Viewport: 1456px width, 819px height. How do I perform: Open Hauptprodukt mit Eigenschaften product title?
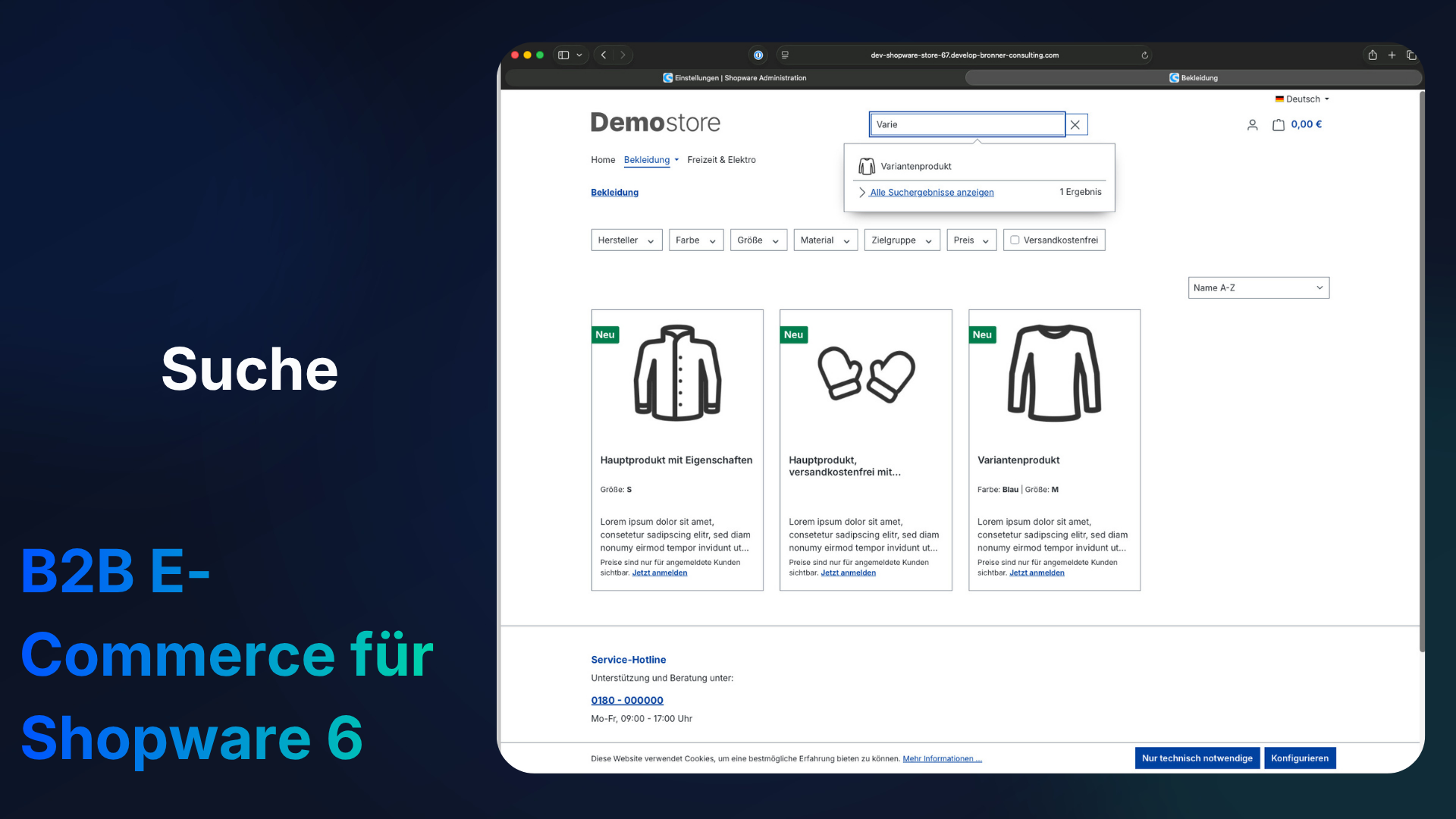tap(676, 460)
